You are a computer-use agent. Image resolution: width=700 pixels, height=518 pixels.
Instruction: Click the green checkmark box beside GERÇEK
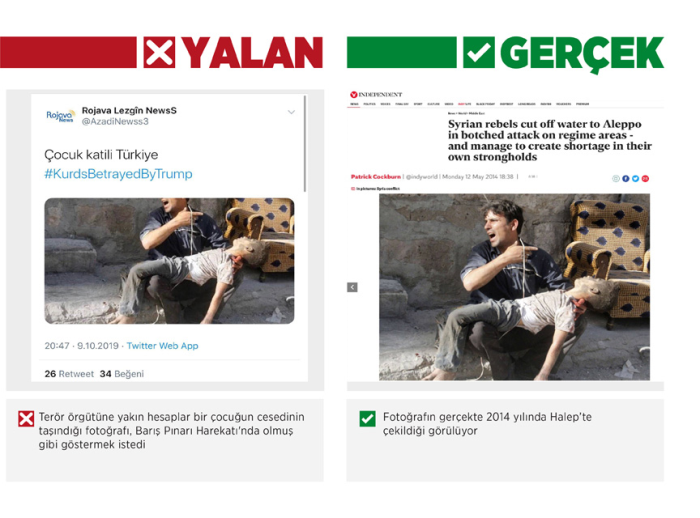coord(479,53)
